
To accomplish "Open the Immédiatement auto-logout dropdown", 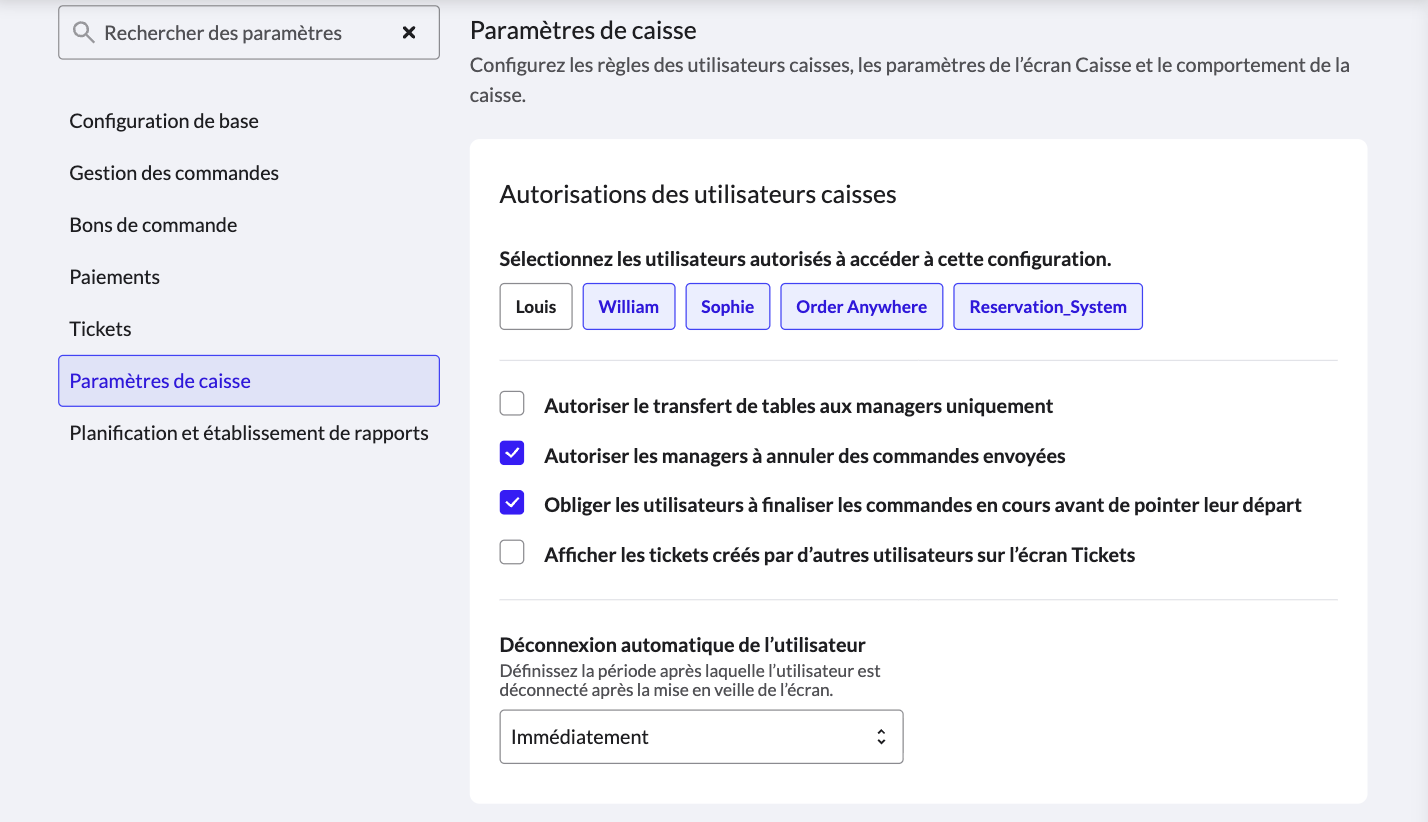I will [701, 737].
